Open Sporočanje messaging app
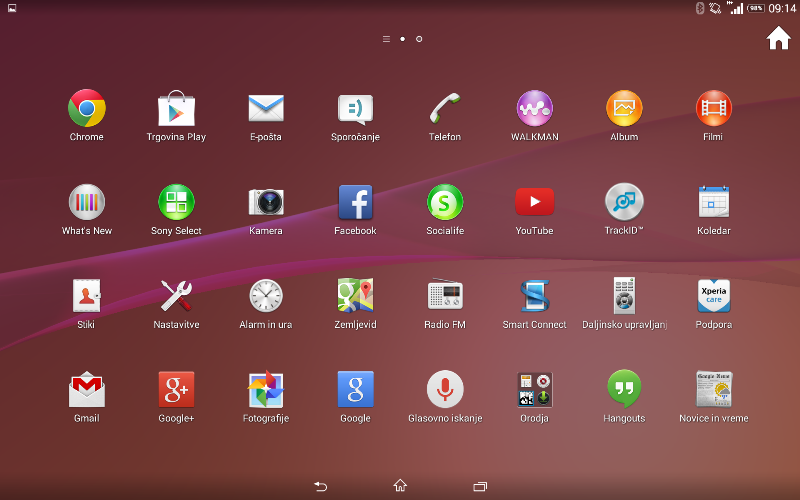The height and width of the screenshot is (500, 800). pyautogui.click(x=356, y=109)
